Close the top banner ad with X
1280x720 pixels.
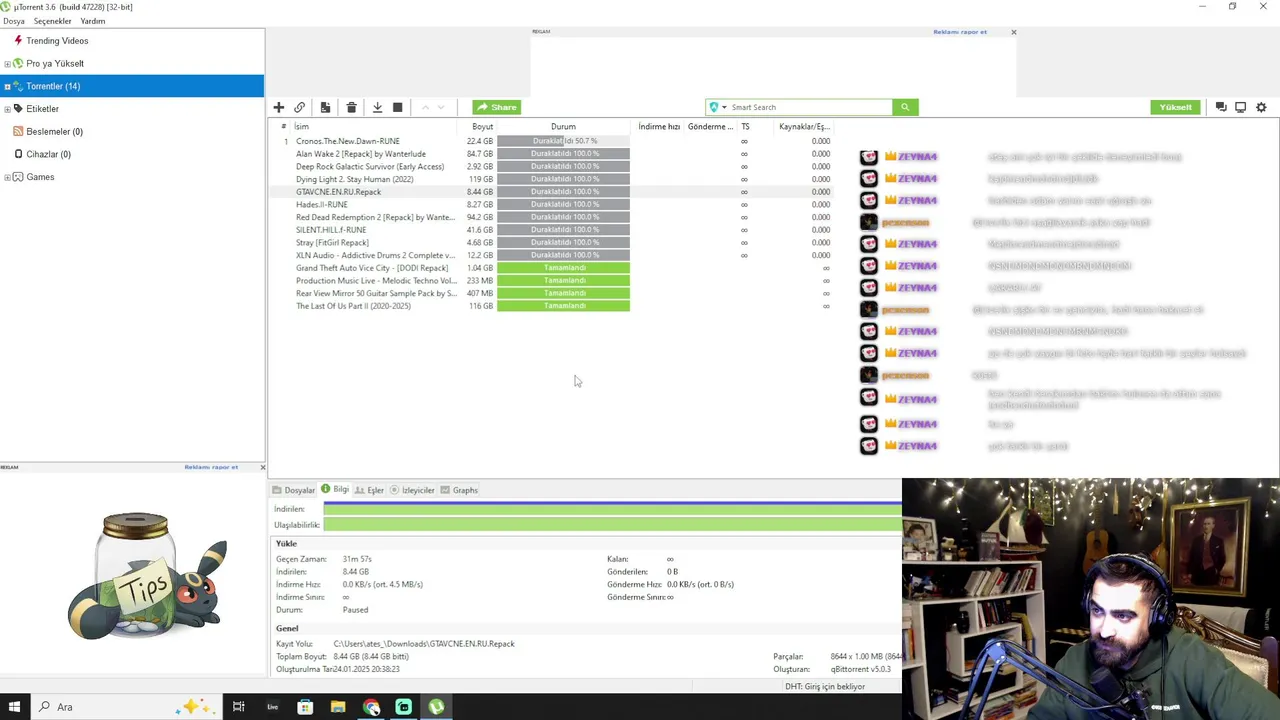pyautogui.click(x=1013, y=32)
